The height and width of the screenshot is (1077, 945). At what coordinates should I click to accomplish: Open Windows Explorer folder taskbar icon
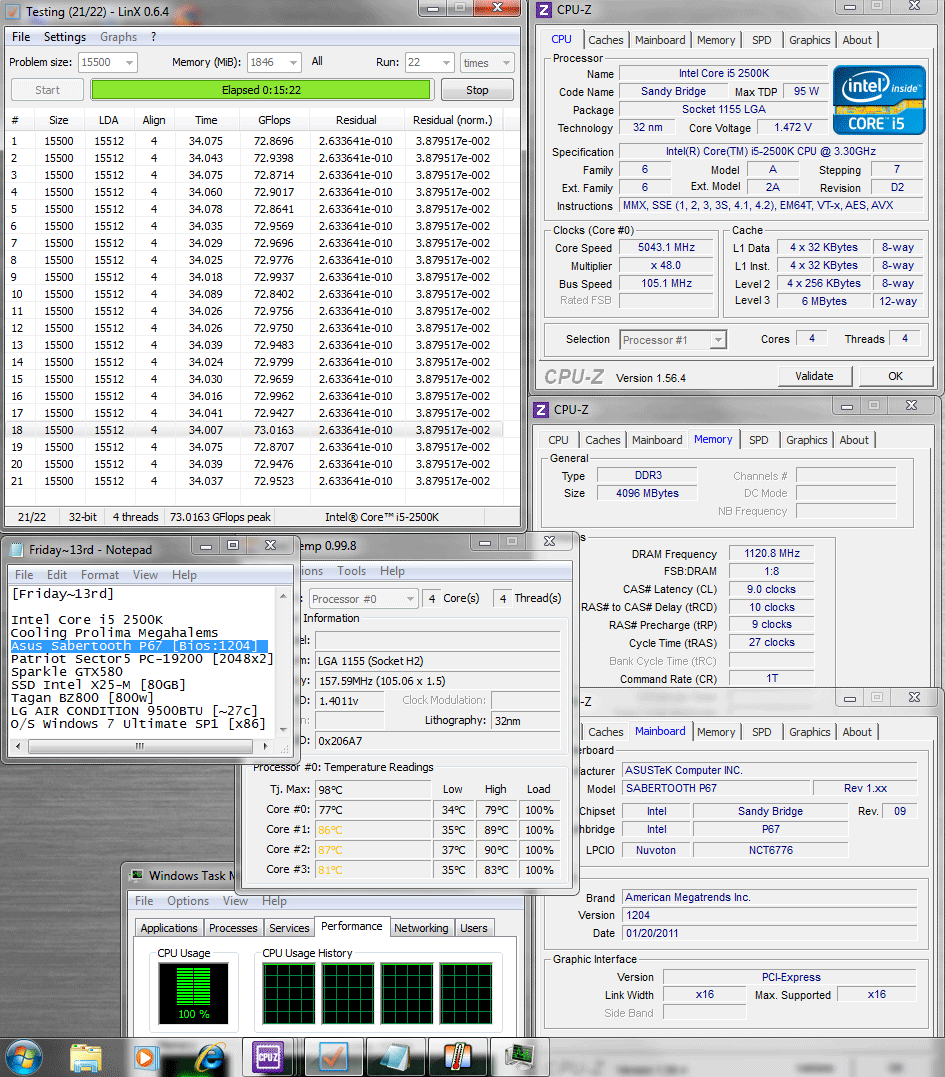click(86, 1057)
